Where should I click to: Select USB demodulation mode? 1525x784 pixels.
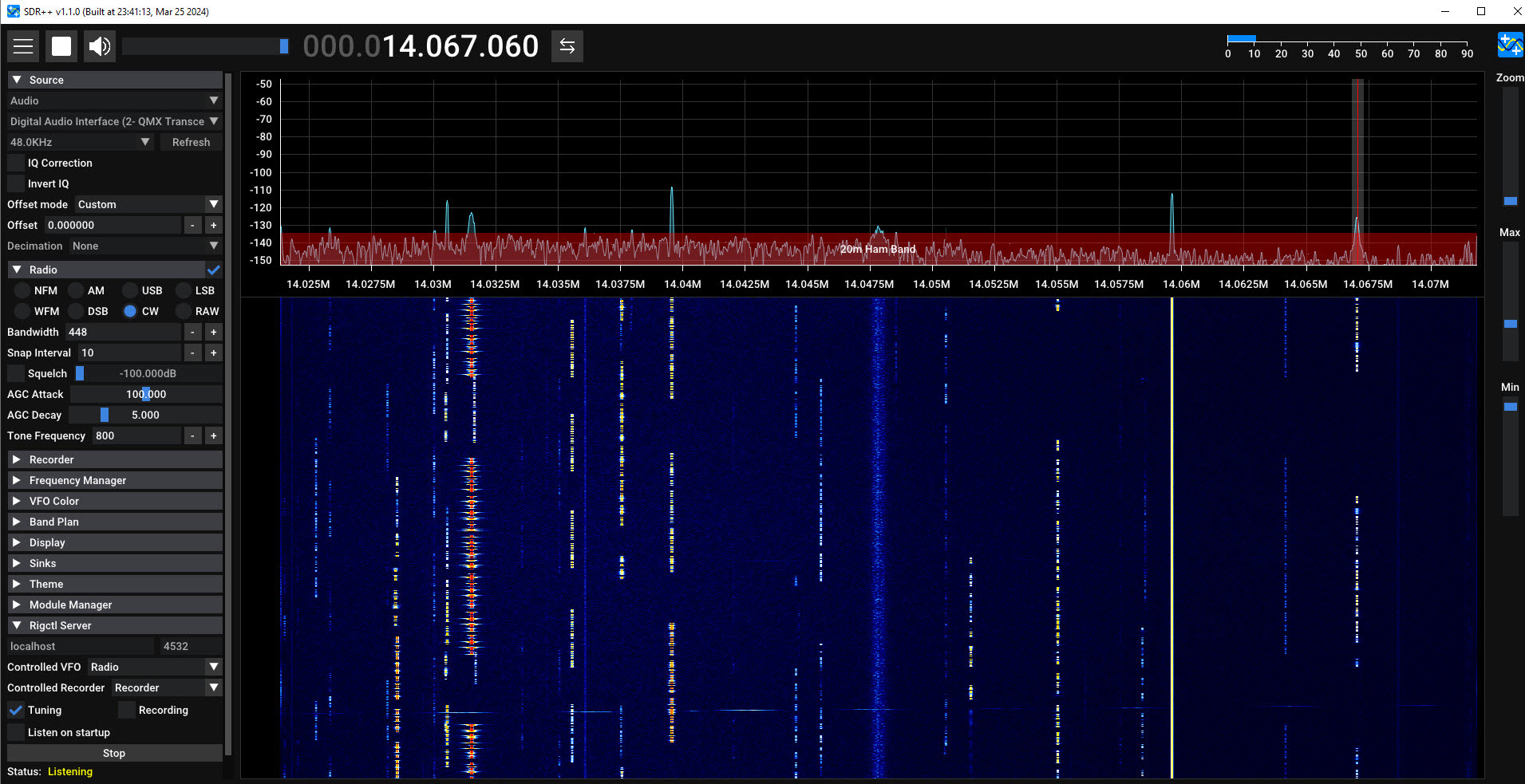(129, 290)
